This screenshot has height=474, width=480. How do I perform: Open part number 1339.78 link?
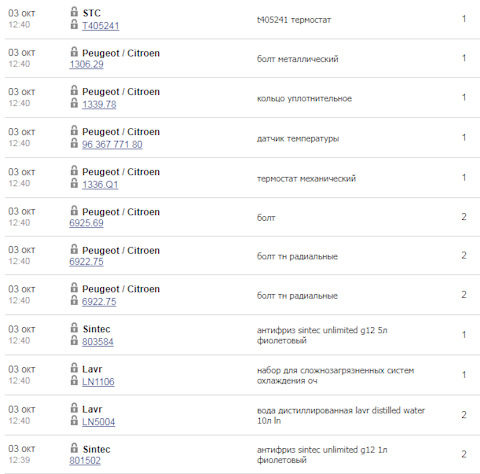coord(99,104)
